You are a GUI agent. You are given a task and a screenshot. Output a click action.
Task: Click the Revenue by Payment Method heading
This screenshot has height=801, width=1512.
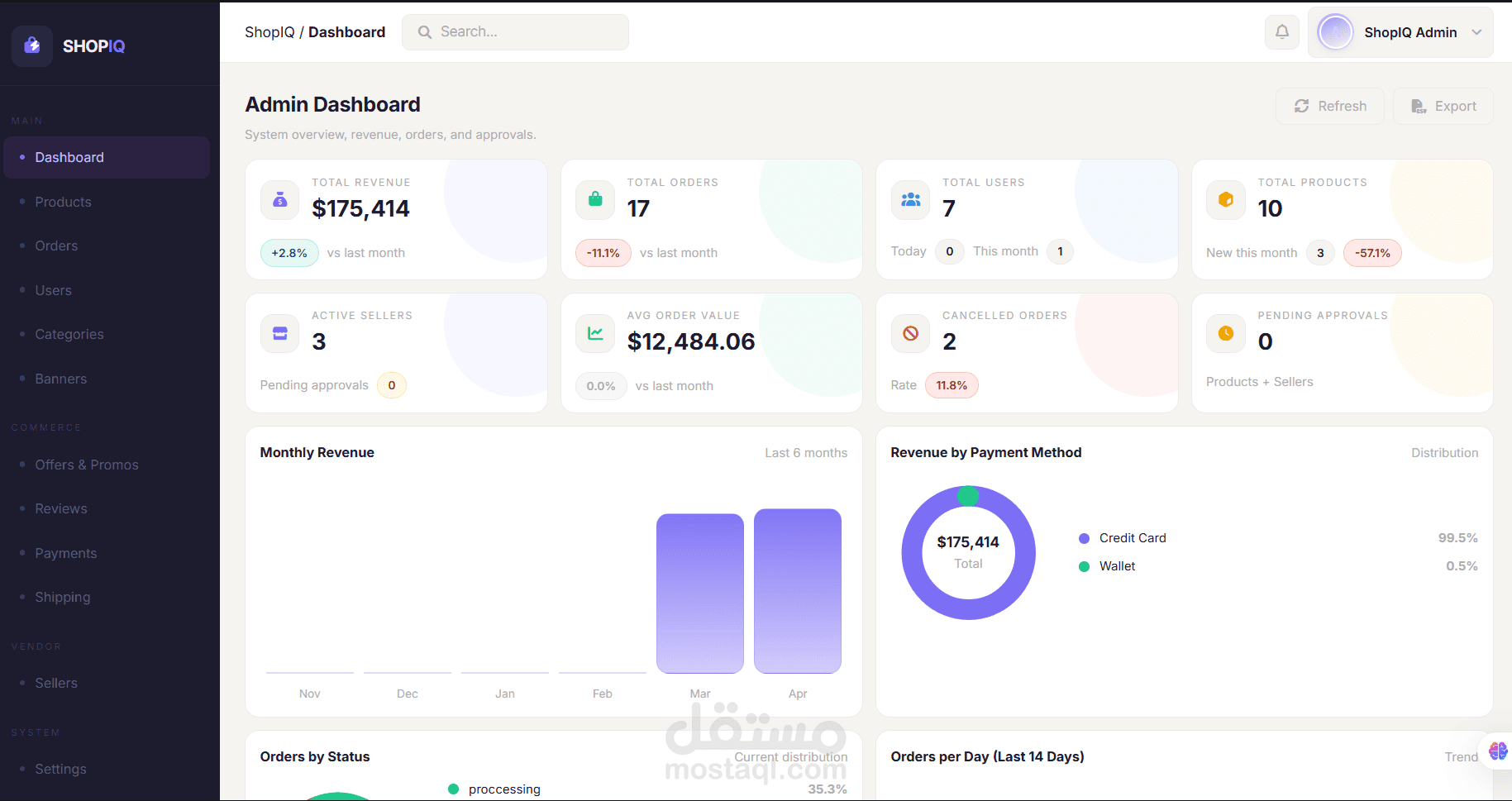pyautogui.click(x=986, y=452)
